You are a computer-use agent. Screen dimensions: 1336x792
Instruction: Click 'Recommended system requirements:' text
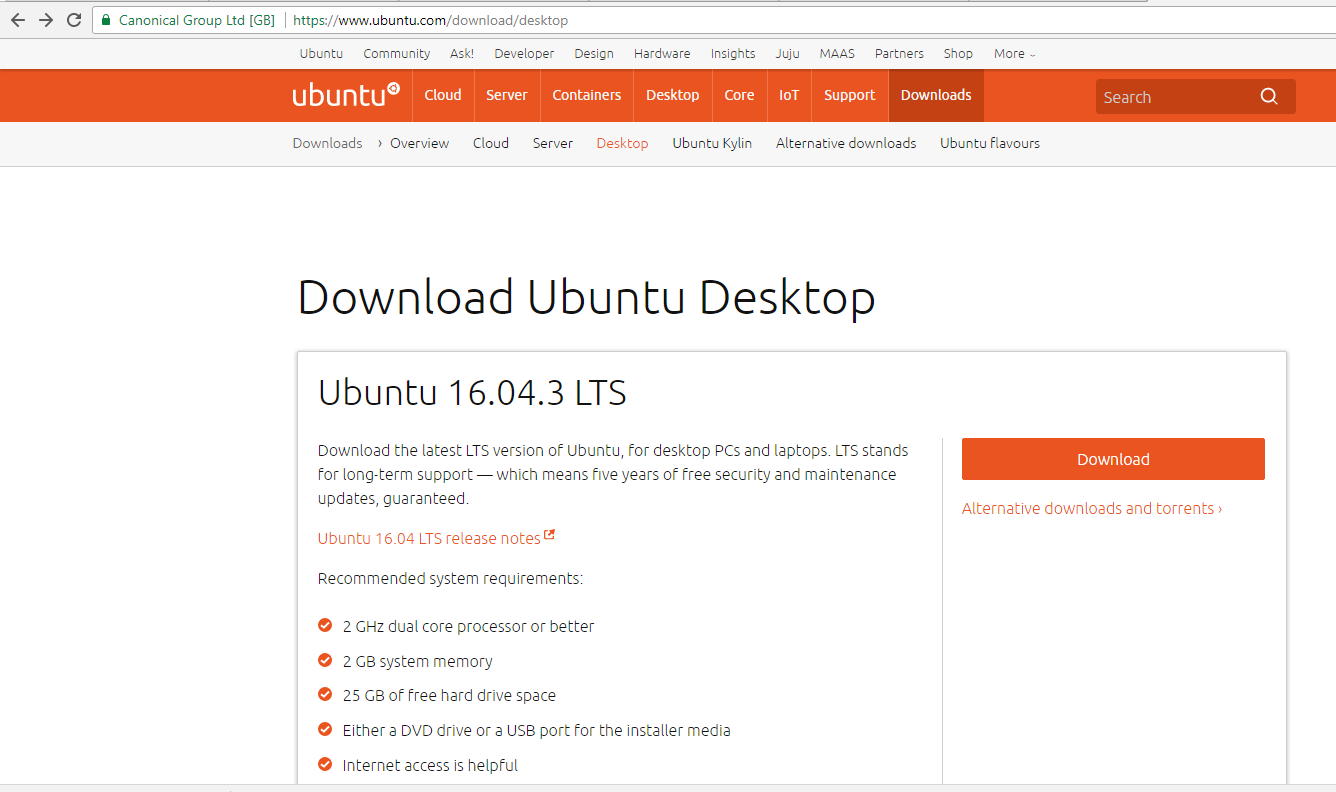click(x=450, y=578)
